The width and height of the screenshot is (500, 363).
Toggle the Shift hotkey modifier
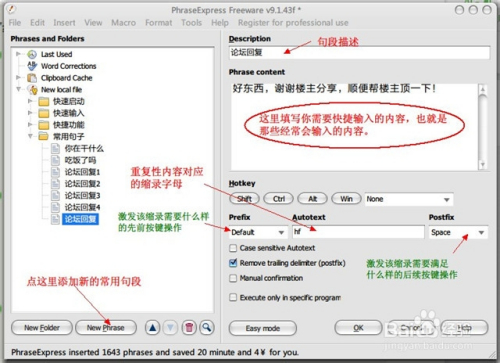(244, 199)
